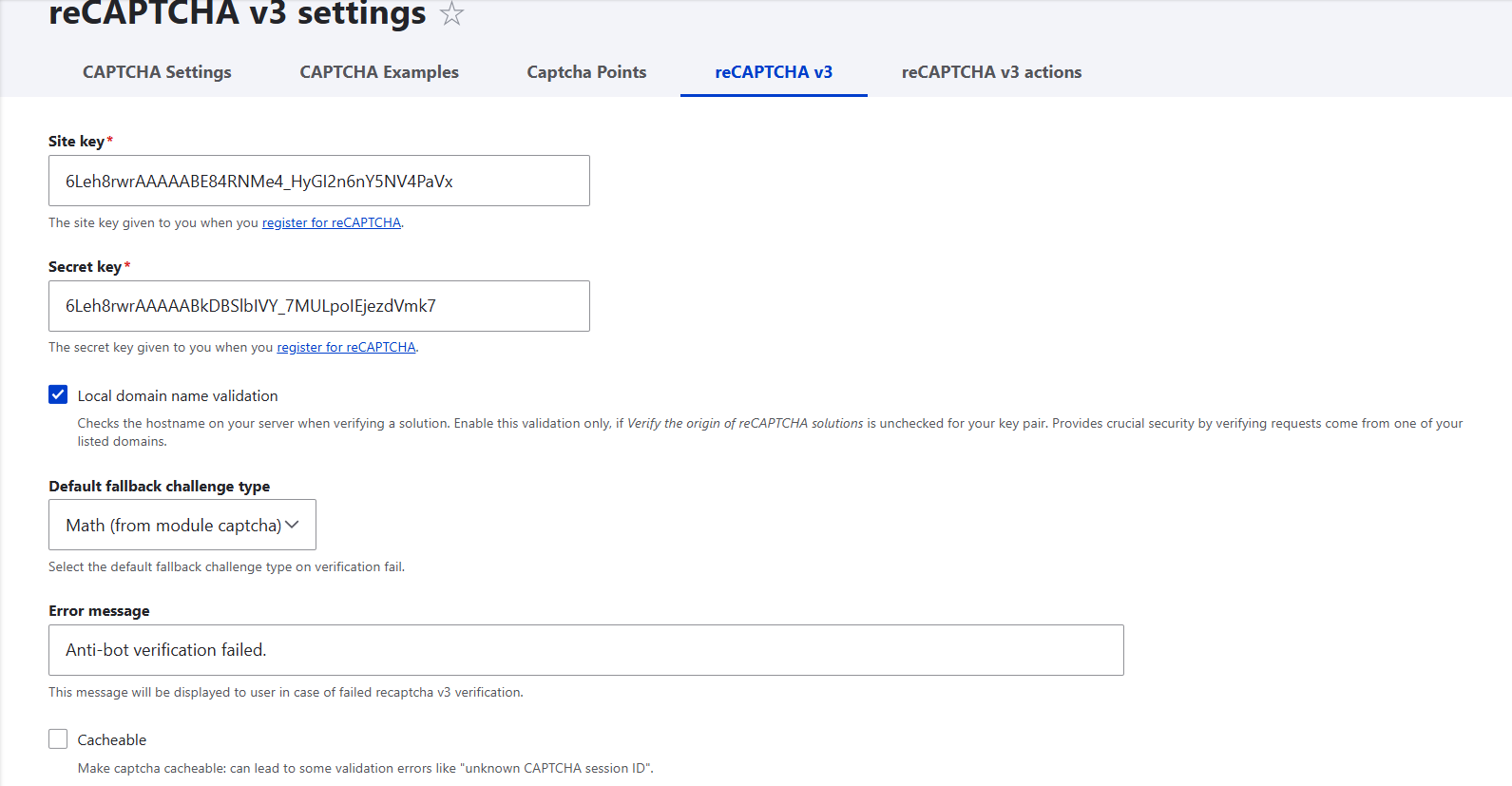Open register for reCAPTCHA link under Site key

(x=332, y=222)
